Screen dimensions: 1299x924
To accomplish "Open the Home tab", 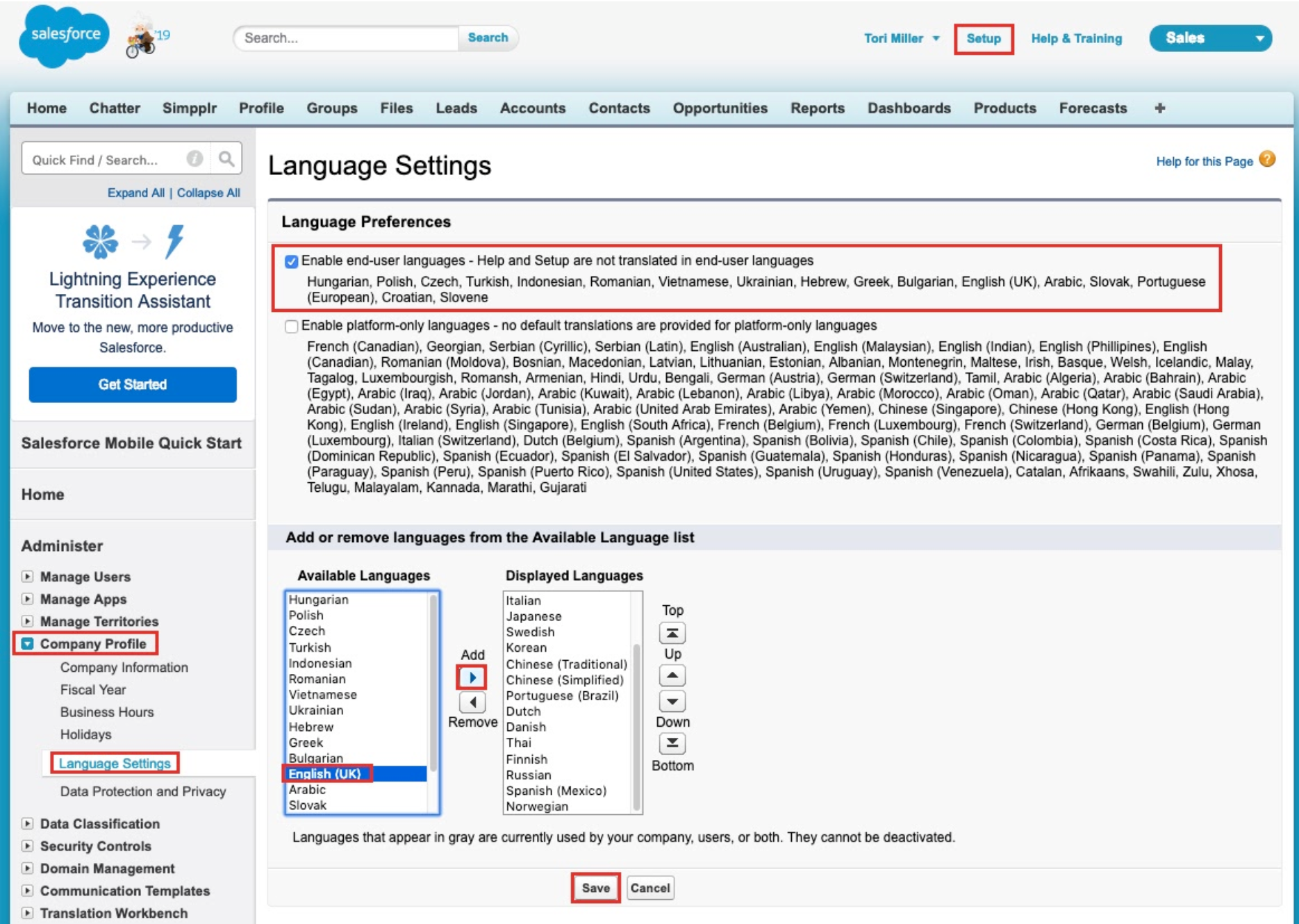I will pos(47,108).
